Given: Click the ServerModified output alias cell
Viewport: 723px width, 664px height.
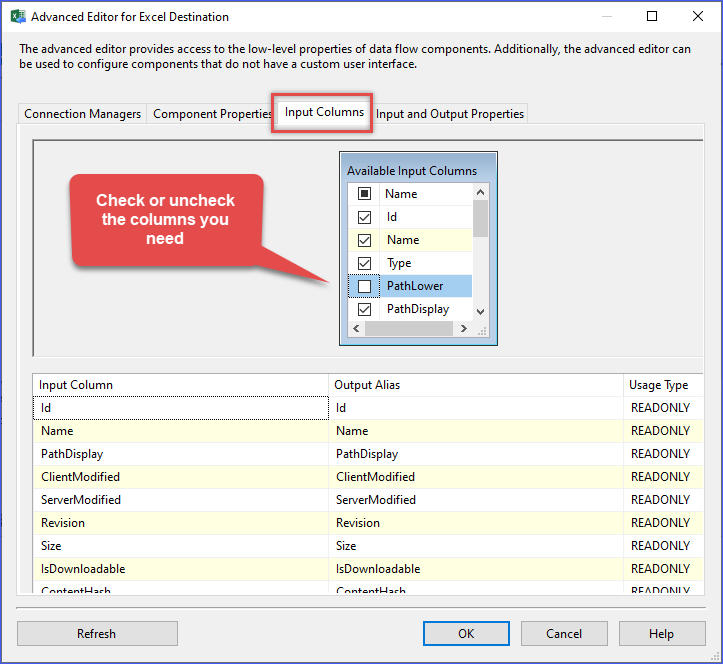Looking at the screenshot, I should click(x=475, y=500).
